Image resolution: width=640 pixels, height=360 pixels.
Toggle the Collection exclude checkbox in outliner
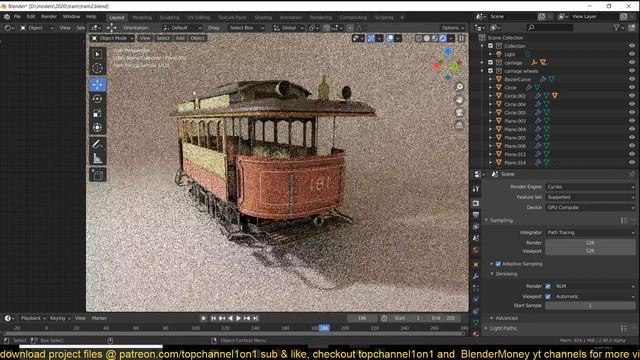click(x=491, y=46)
